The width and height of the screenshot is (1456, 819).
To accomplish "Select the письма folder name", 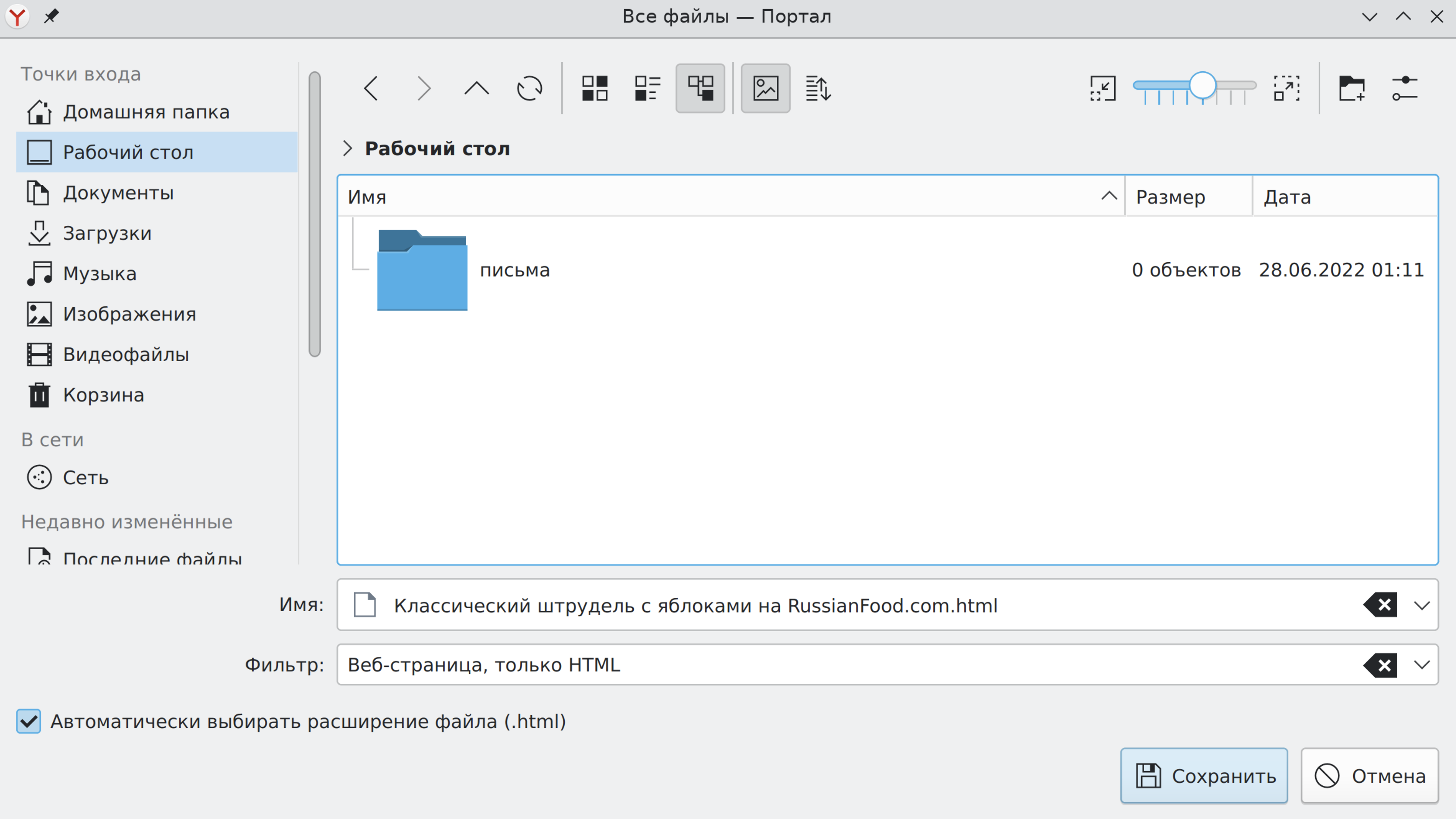I will [514, 270].
